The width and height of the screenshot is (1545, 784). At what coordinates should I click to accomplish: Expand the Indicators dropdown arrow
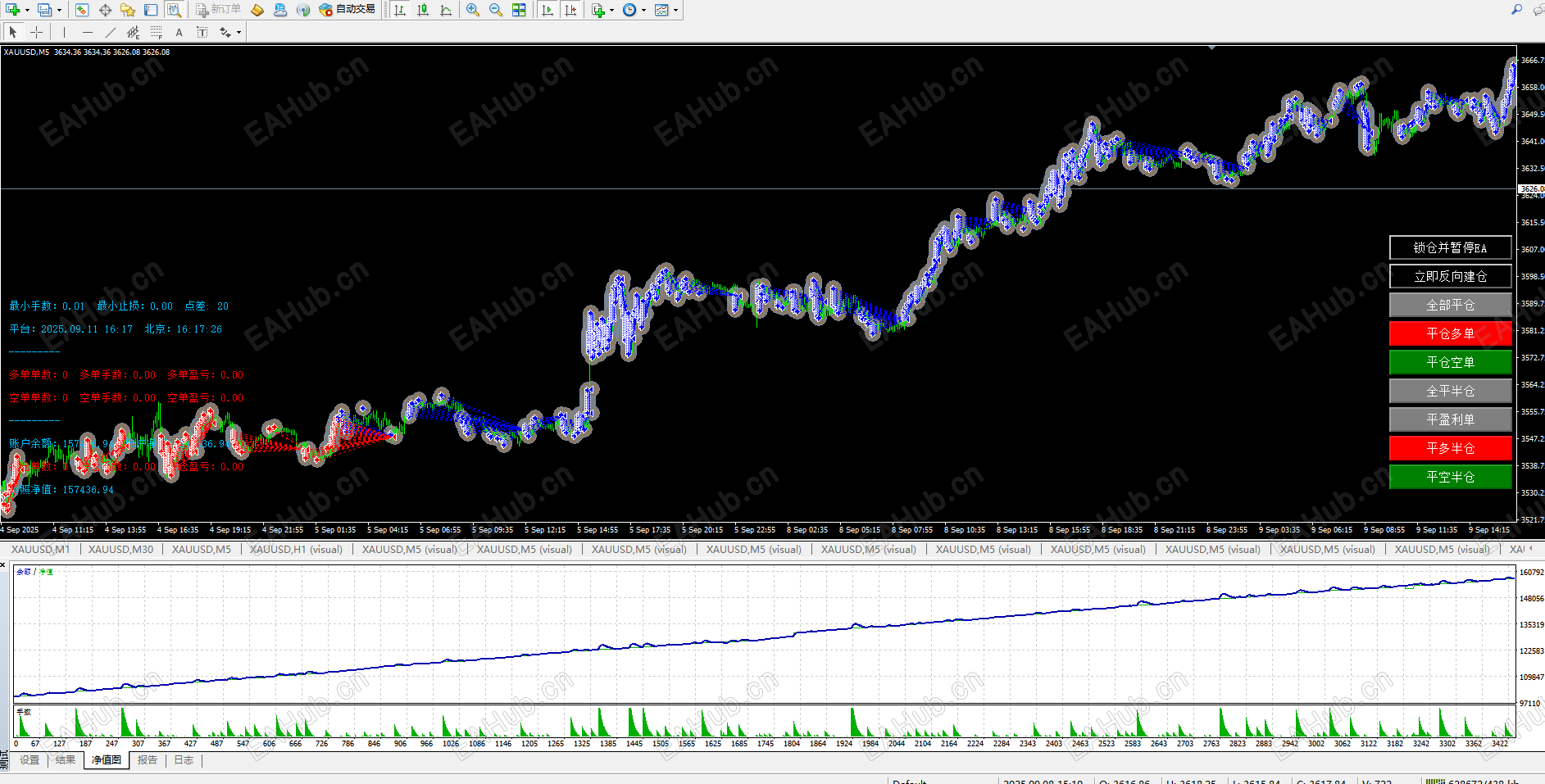click(x=611, y=11)
